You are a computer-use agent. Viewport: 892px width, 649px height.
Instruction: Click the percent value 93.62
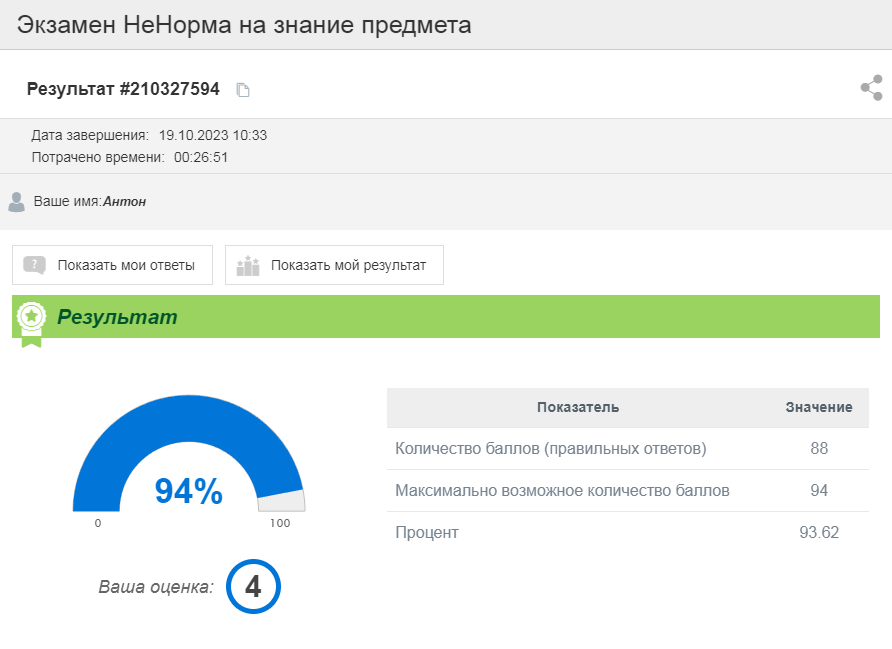point(818,532)
